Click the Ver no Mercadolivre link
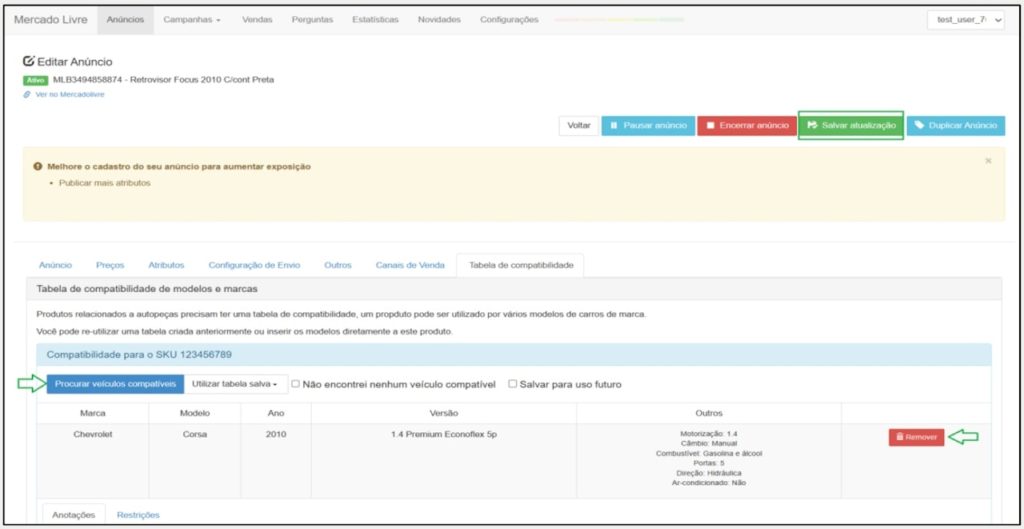 (x=69, y=94)
